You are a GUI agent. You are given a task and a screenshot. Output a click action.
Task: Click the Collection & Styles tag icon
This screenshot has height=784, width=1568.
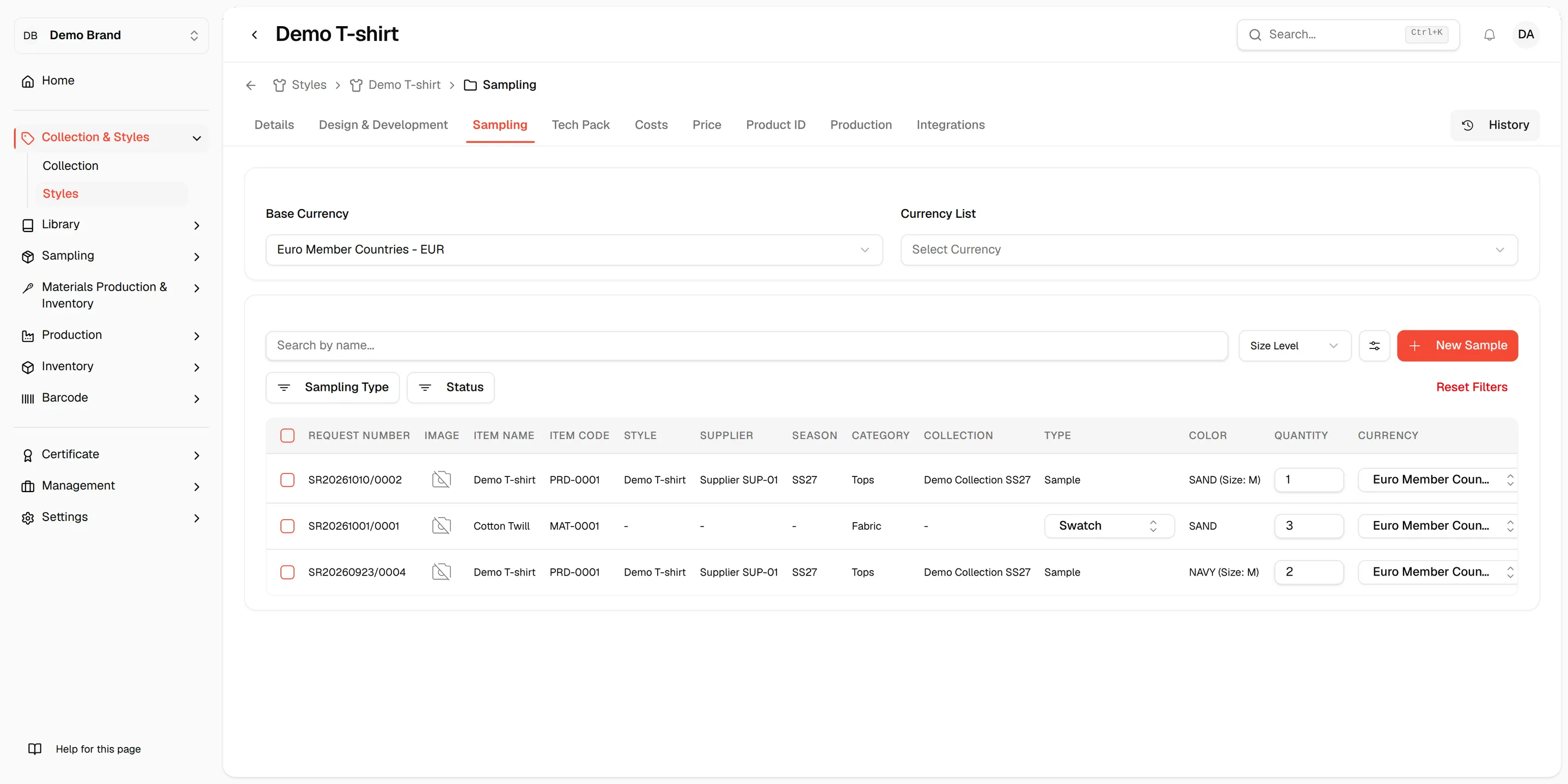(27, 138)
